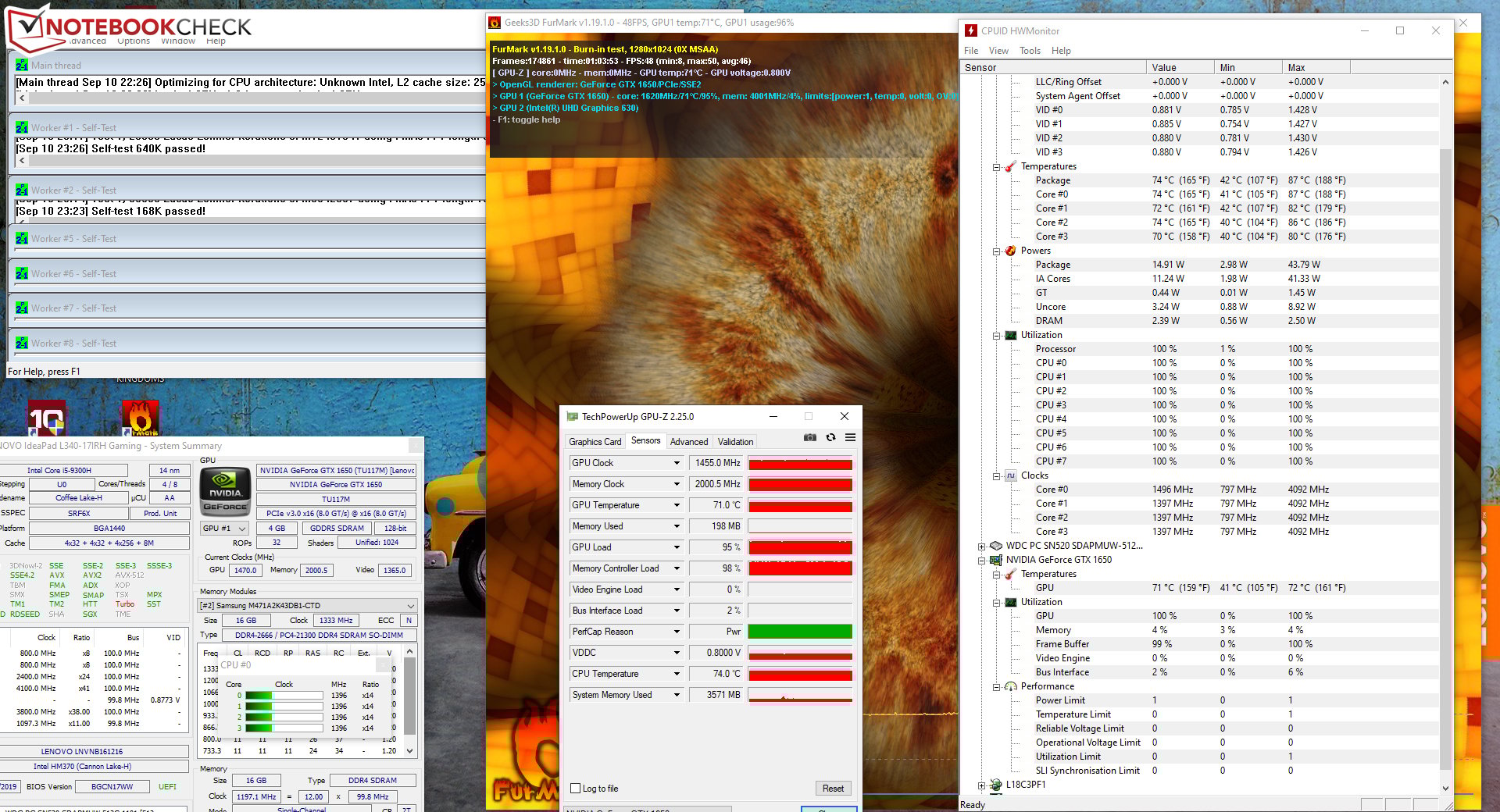Image resolution: width=1500 pixels, height=812 pixels.
Task: Select the Power Limit row in HWMonitor
Action: 1199,700
